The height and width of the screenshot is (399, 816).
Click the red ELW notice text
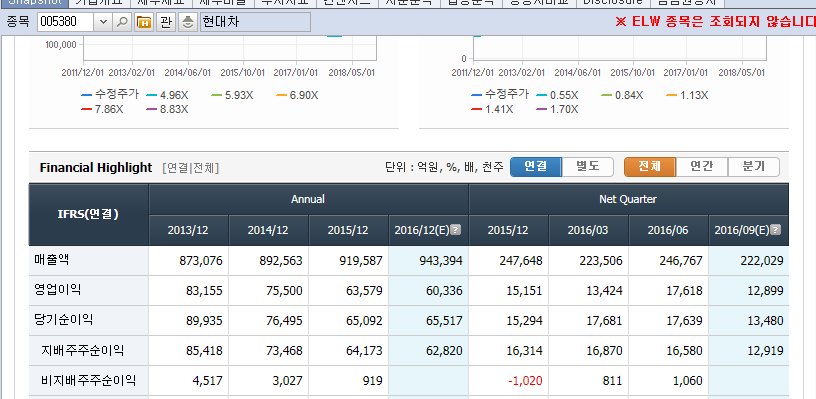click(x=715, y=21)
